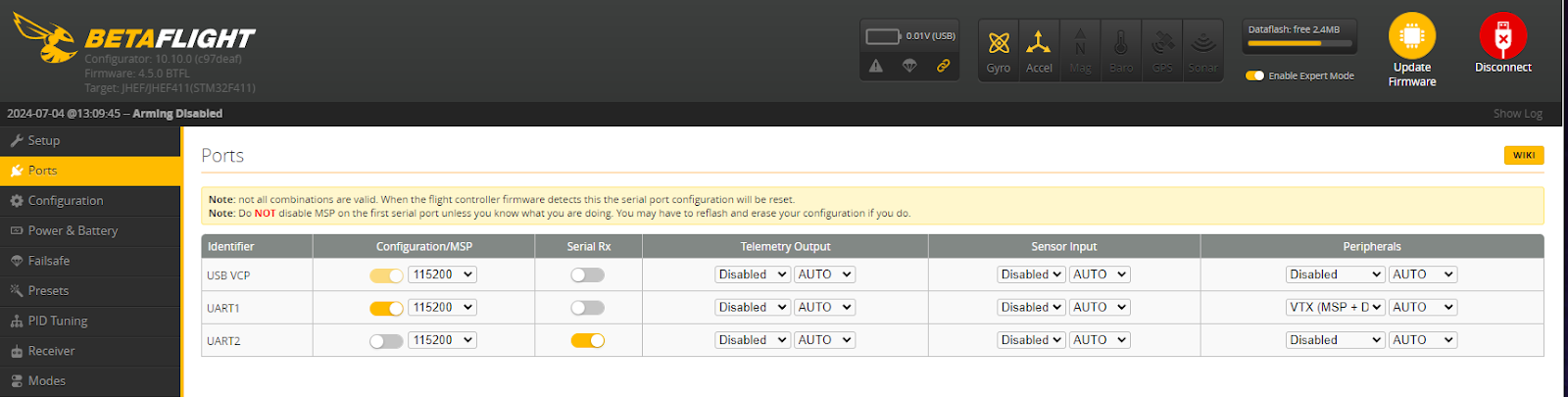Viewport: 1568px width, 397px height.
Task: Expand UART2 Telemetry Output Disabled dropdown
Action: (x=752, y=340)
